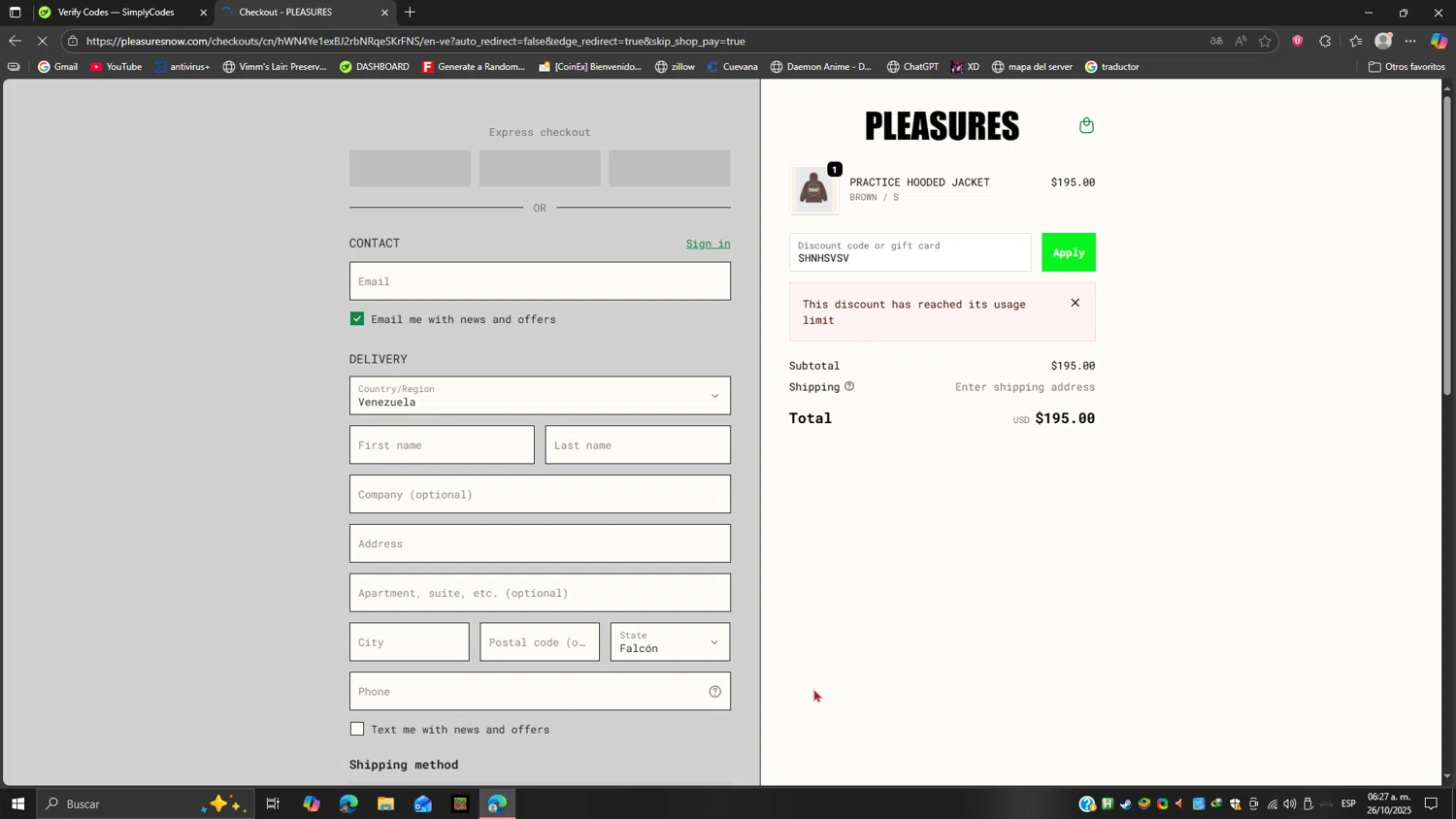Viewport: 1456px width, 819px height.
Task: Go back to the previous page
Action: pyautogui.click(x=14, y=41)
